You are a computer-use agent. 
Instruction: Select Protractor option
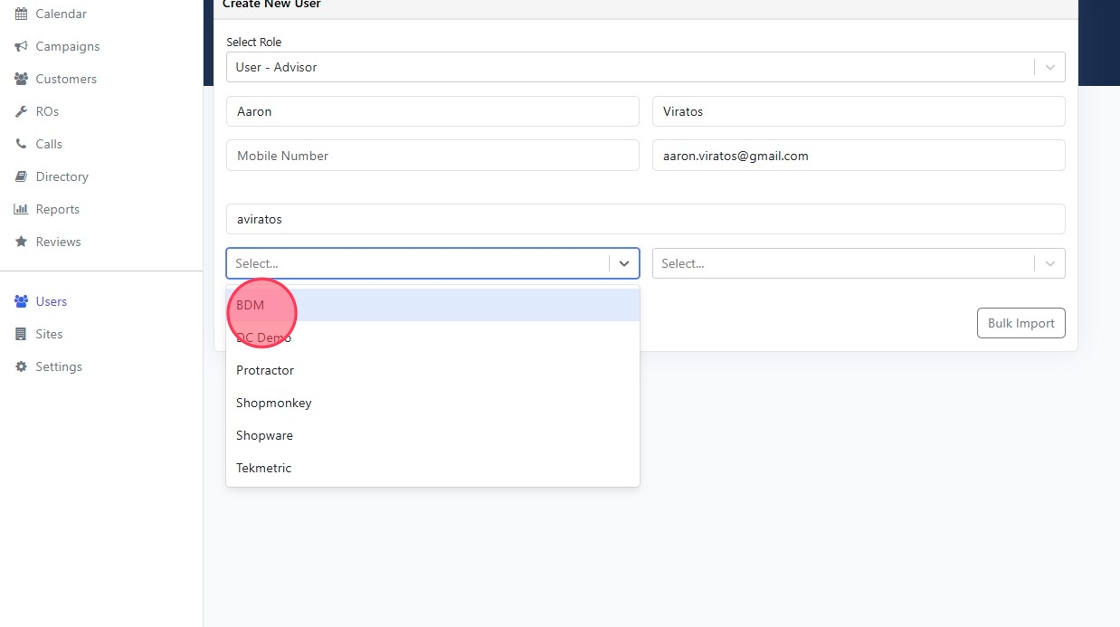pyautogui.click(x=432, y=370)
